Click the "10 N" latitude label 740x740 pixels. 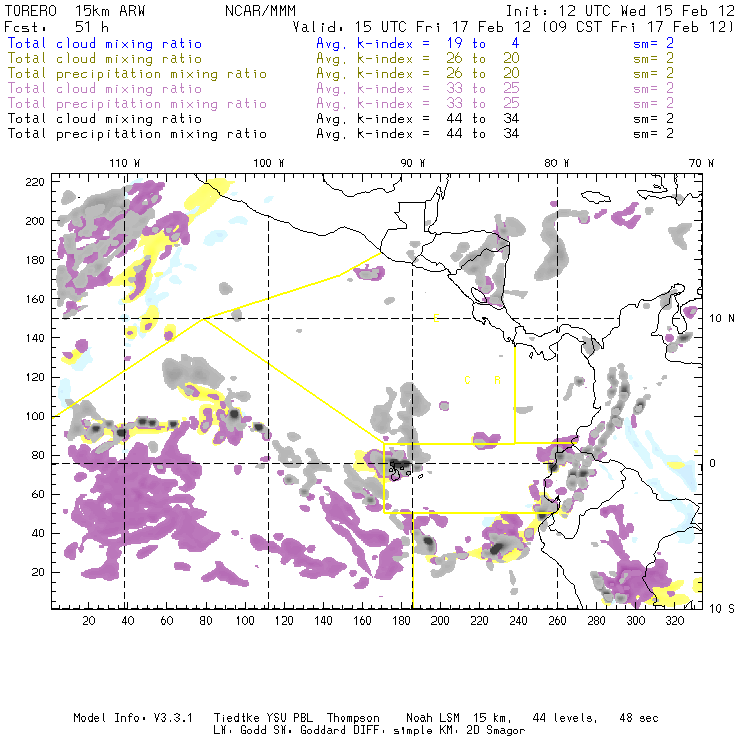[x=722, y=319]
